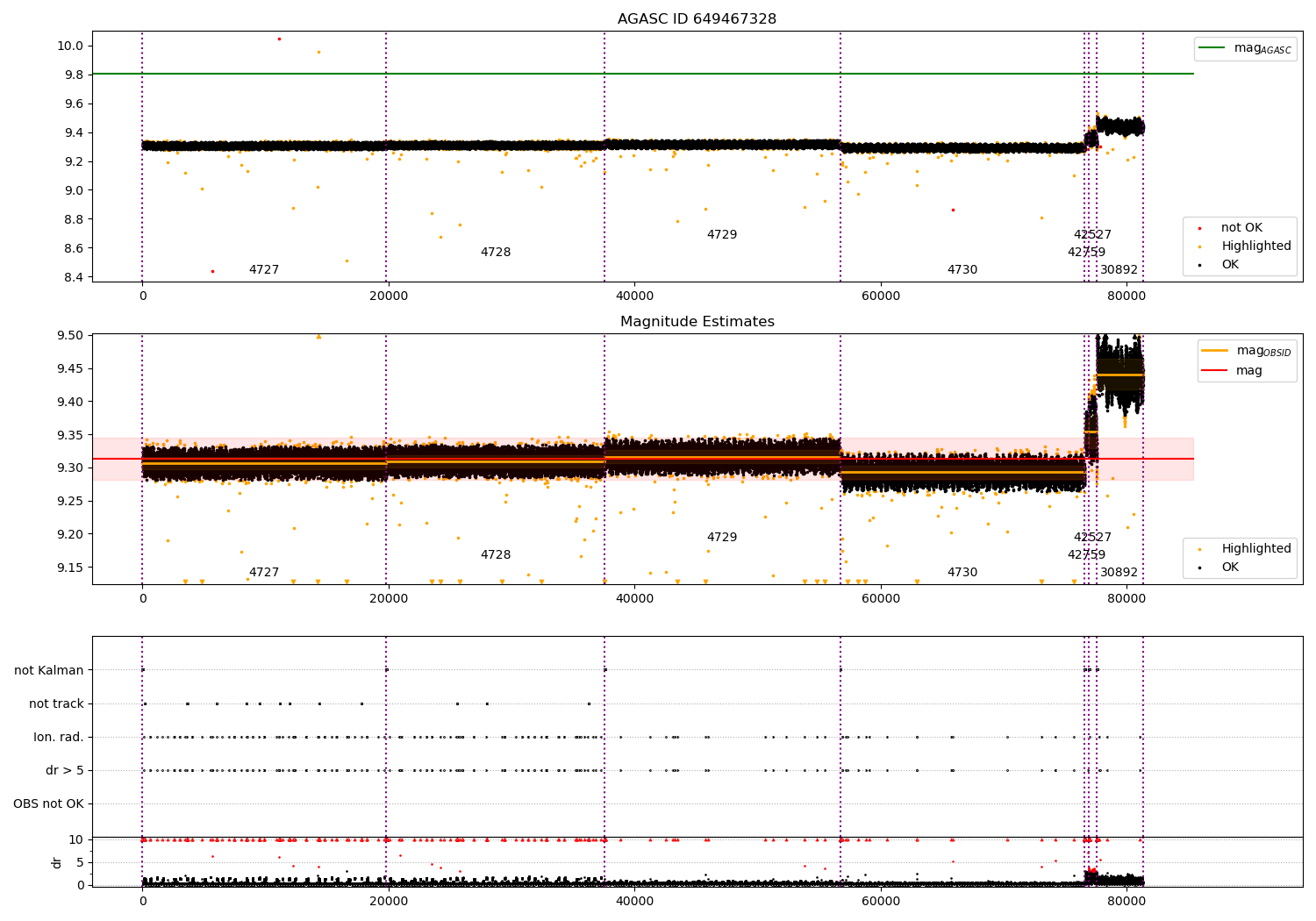Click "OK" entry in Magnitude Estimates legend
This screenshot has height=921, width=1316.
[x=1230, y=568]
